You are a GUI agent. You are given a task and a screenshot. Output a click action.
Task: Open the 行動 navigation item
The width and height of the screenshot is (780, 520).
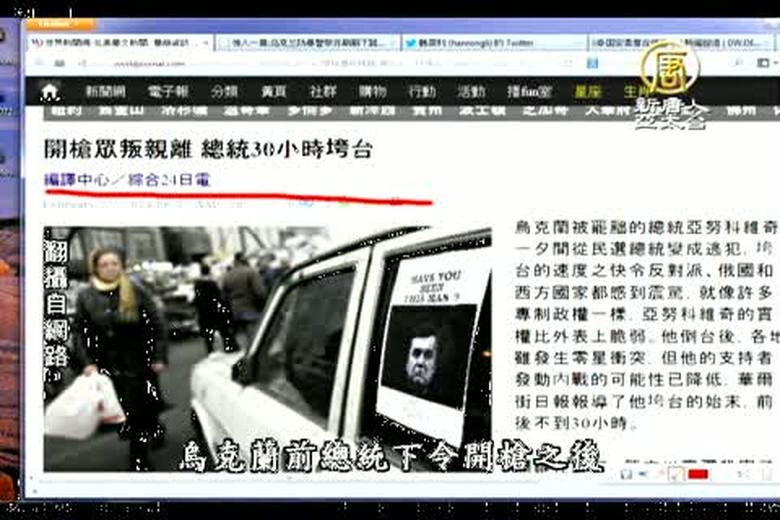click(x=422, y=91)
